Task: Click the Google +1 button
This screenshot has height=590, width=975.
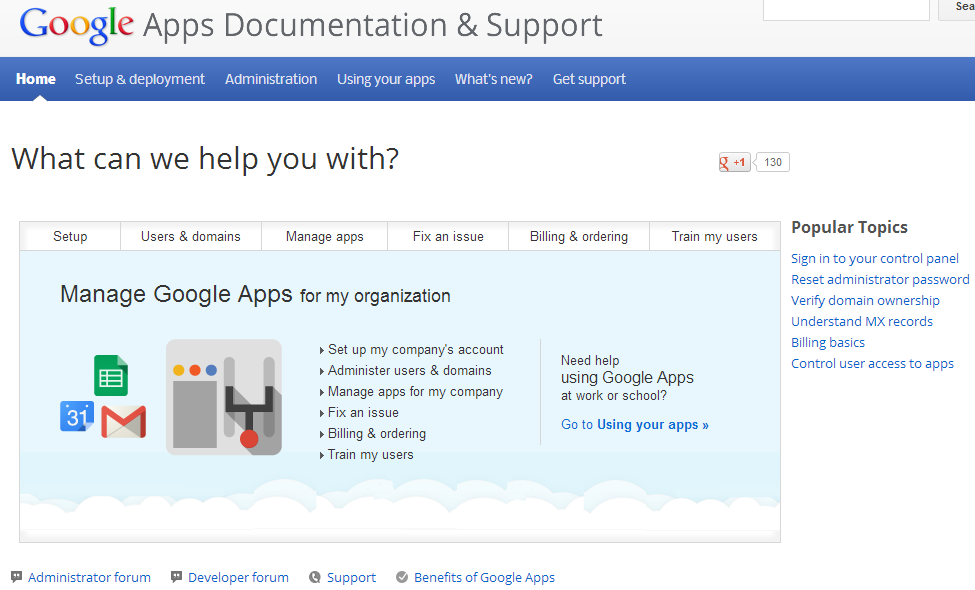Action: coord(734,162)
